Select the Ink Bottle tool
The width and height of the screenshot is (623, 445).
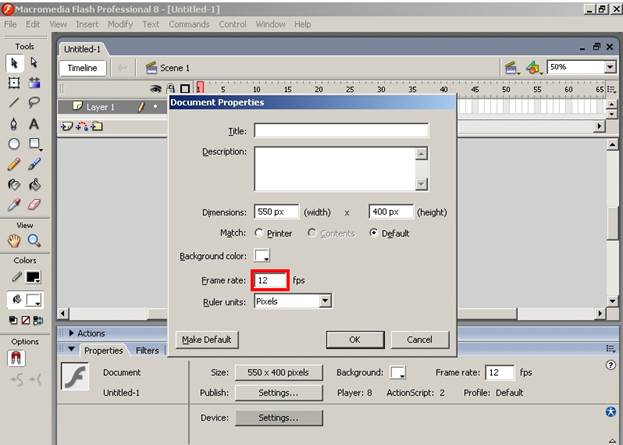point(14,184)
